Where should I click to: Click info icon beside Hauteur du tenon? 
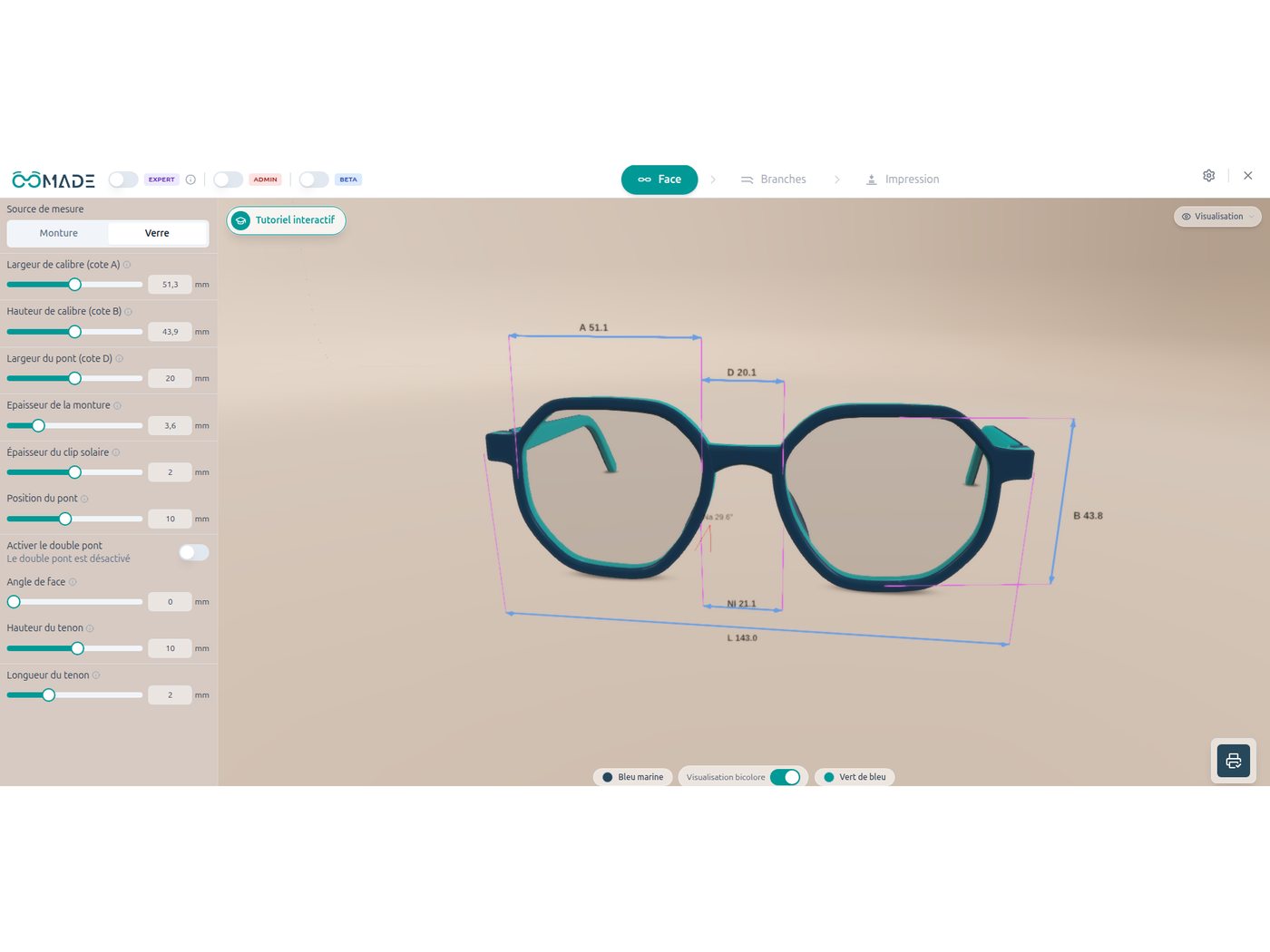click(x=90, y=628)
